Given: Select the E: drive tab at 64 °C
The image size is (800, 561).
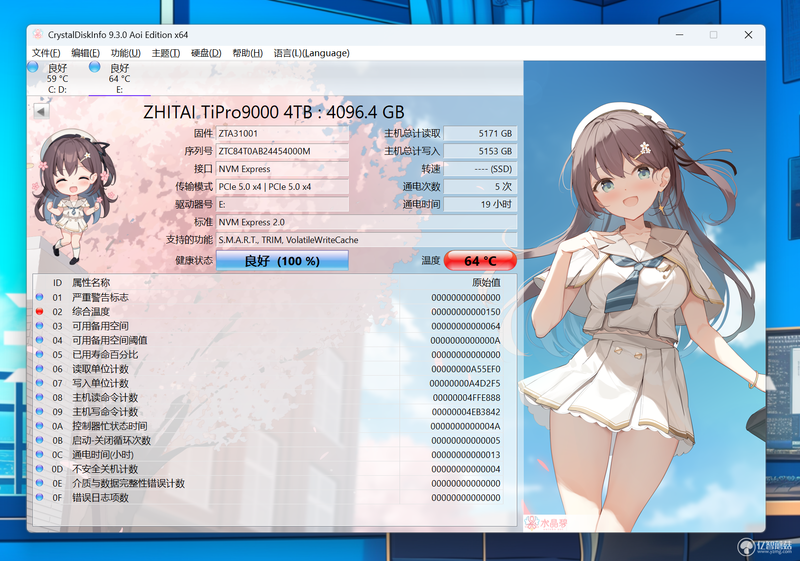Looking at the screenshot, I should [119, 78].
